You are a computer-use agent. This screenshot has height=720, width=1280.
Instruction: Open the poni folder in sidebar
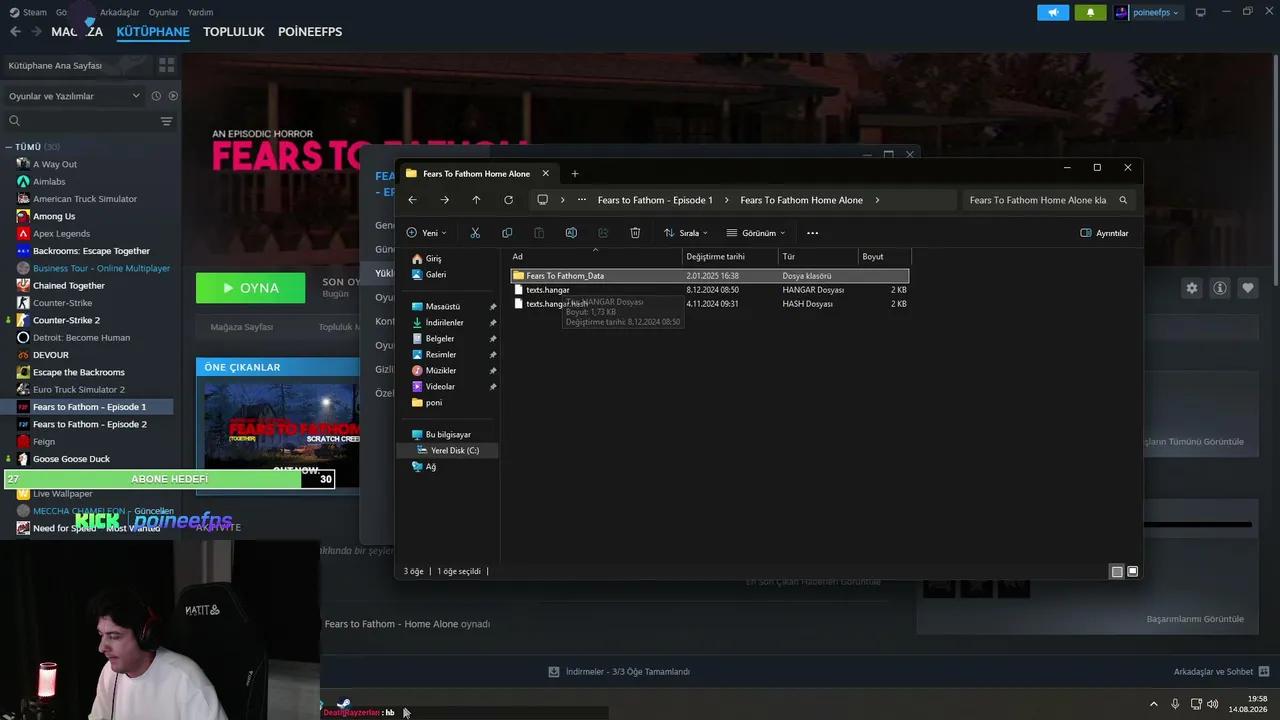coord(427,402)
